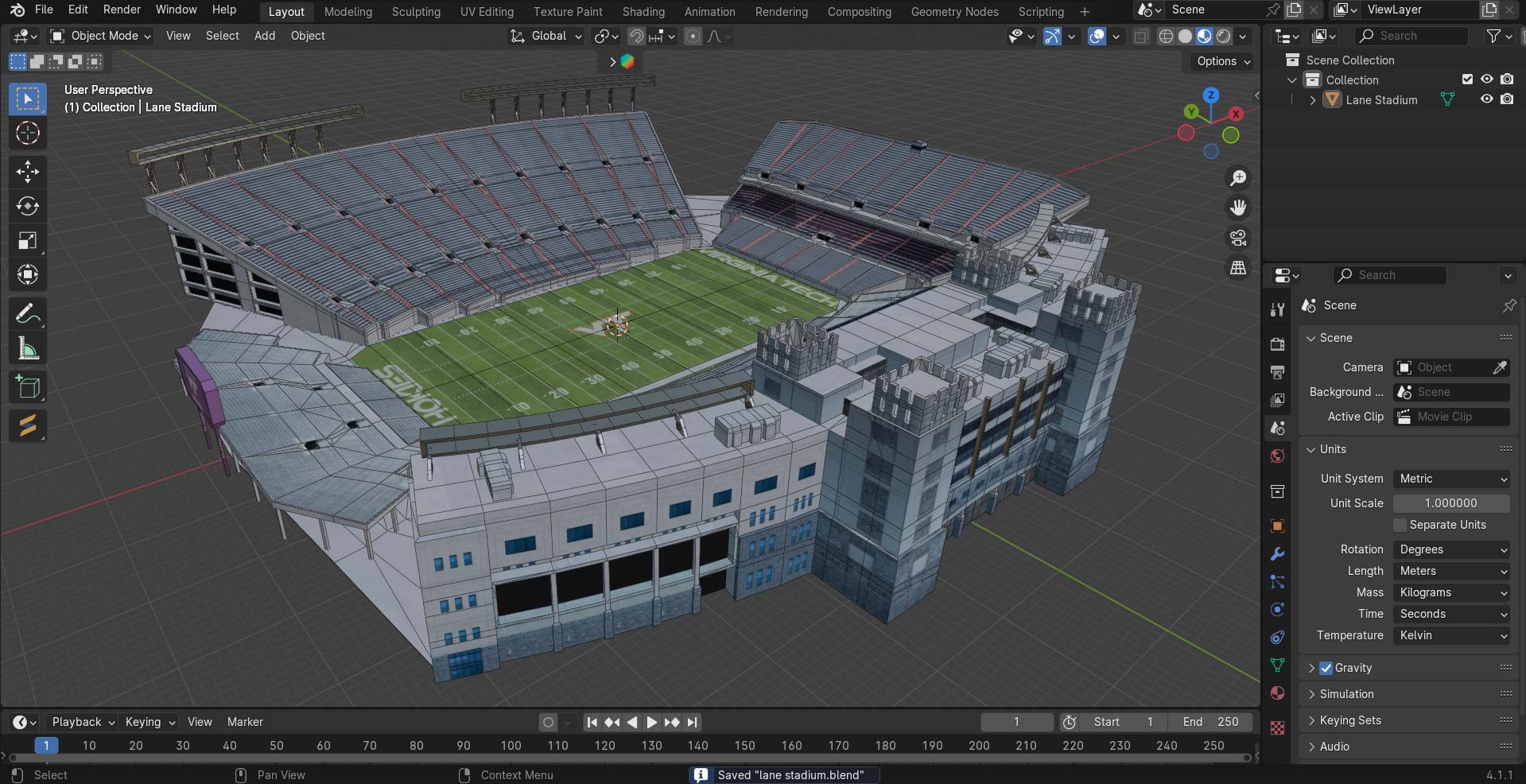Viewport: 1526px width, 784px height.
Task: Toggle snapping magnet in the header
Action: point(635,36)
